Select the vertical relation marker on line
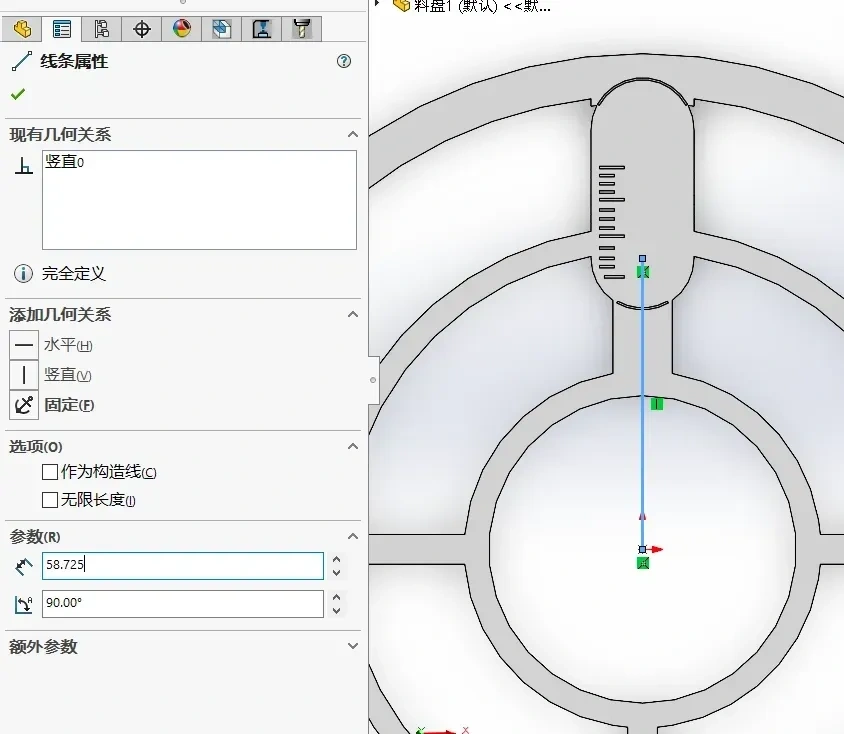 point(657,404)
